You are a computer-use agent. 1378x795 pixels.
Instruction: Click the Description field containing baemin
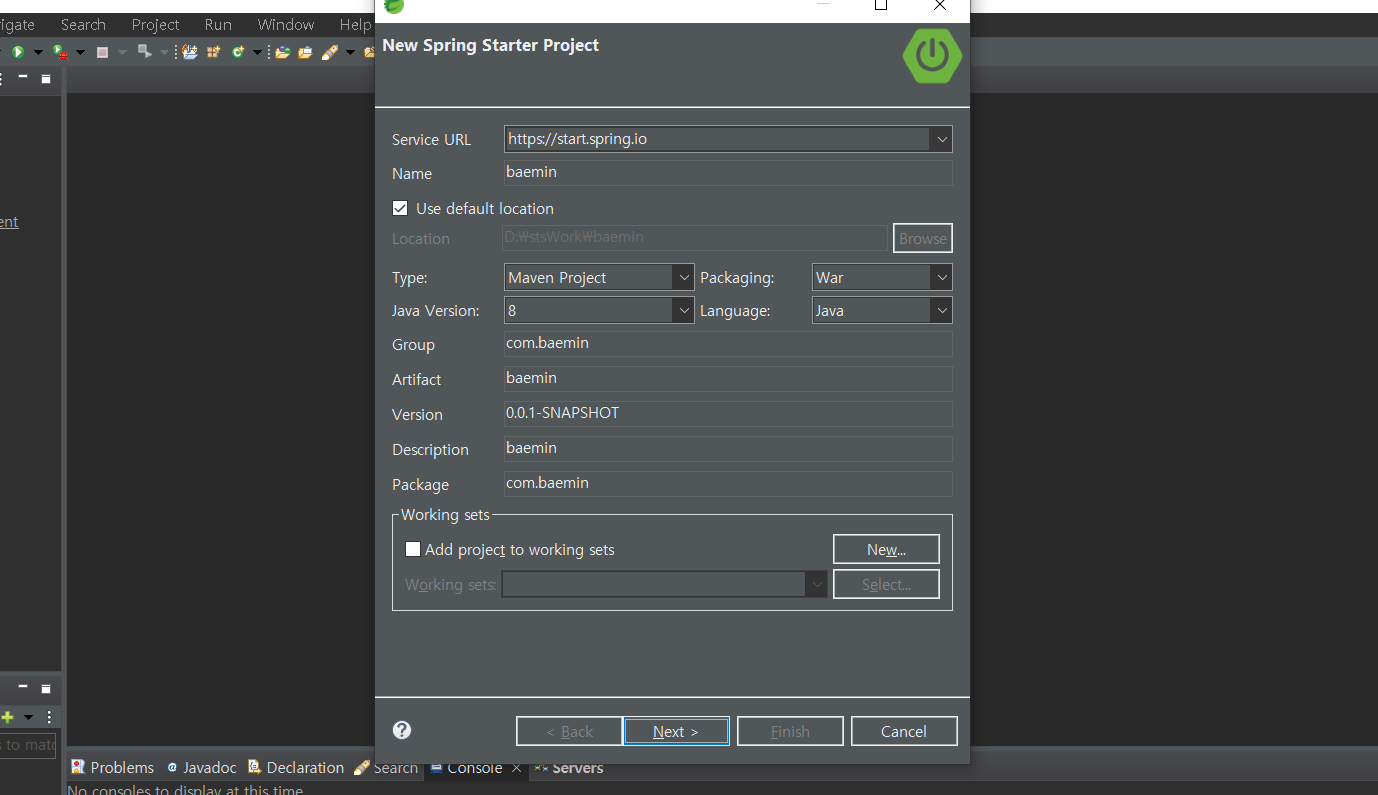coord(727,448)
